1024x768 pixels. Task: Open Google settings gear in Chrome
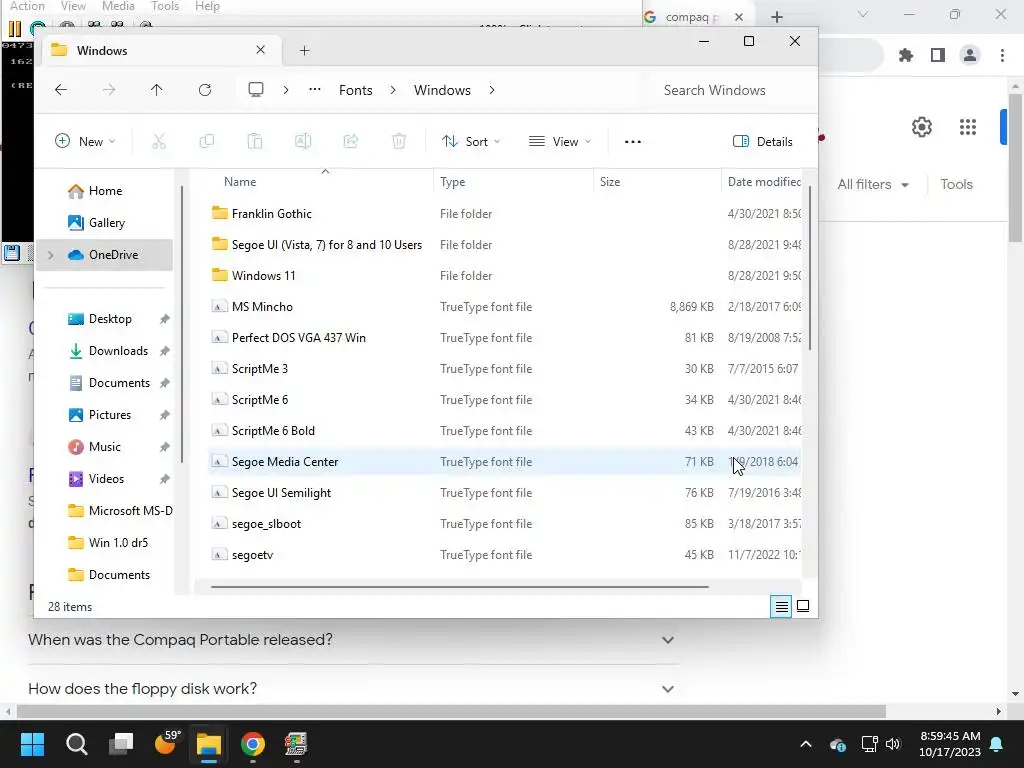pyautogui.click(x=921, y=127)
